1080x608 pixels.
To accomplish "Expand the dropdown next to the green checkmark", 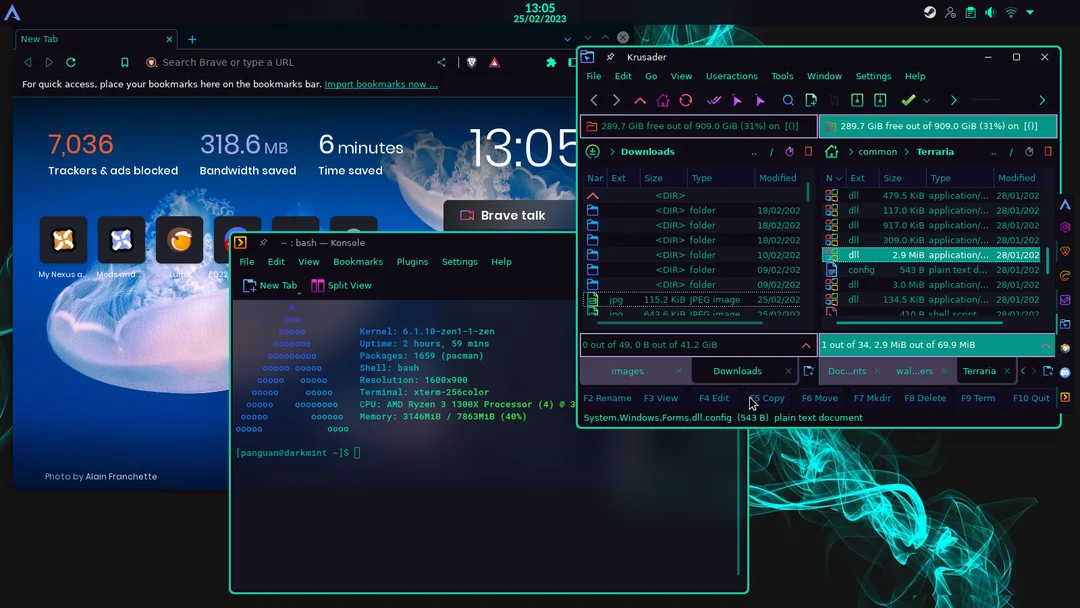I will [x=925, y=100].
